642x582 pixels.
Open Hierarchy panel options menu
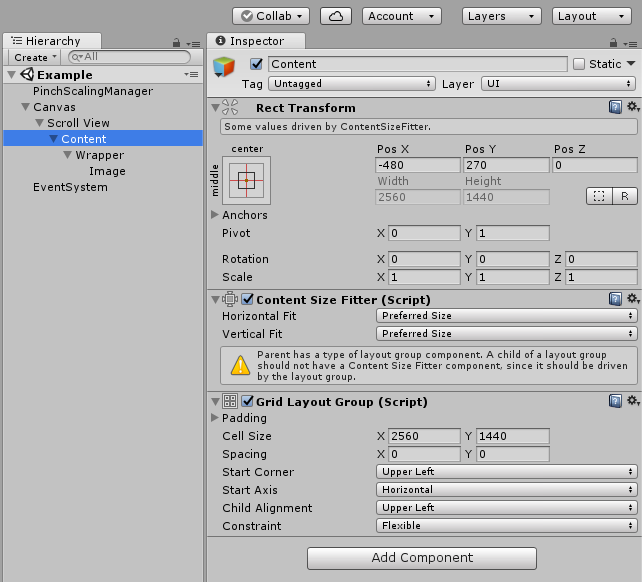[193, 44]
